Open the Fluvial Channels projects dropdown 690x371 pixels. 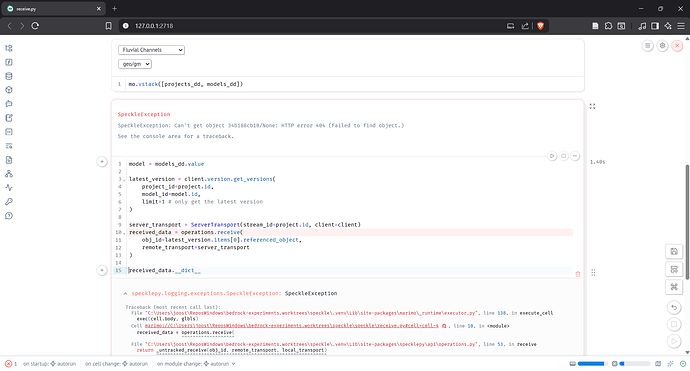pos(151,50)
